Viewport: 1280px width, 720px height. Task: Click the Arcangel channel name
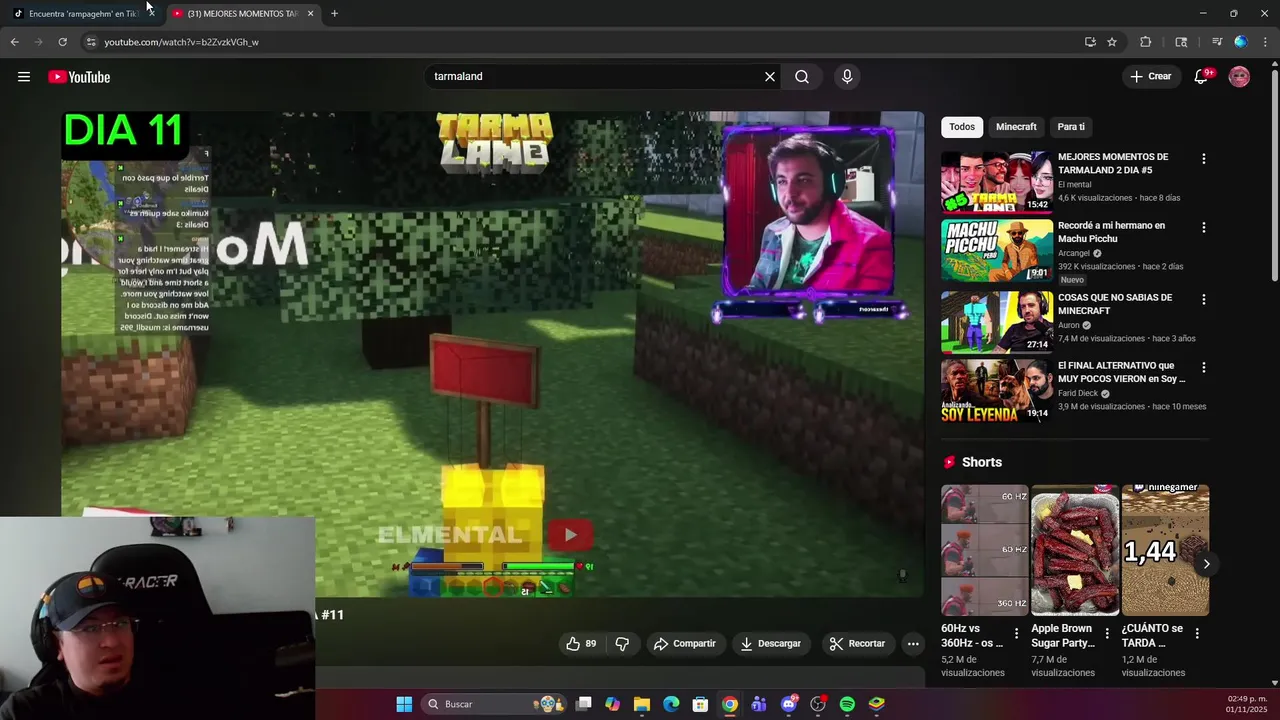point(1076,253)
